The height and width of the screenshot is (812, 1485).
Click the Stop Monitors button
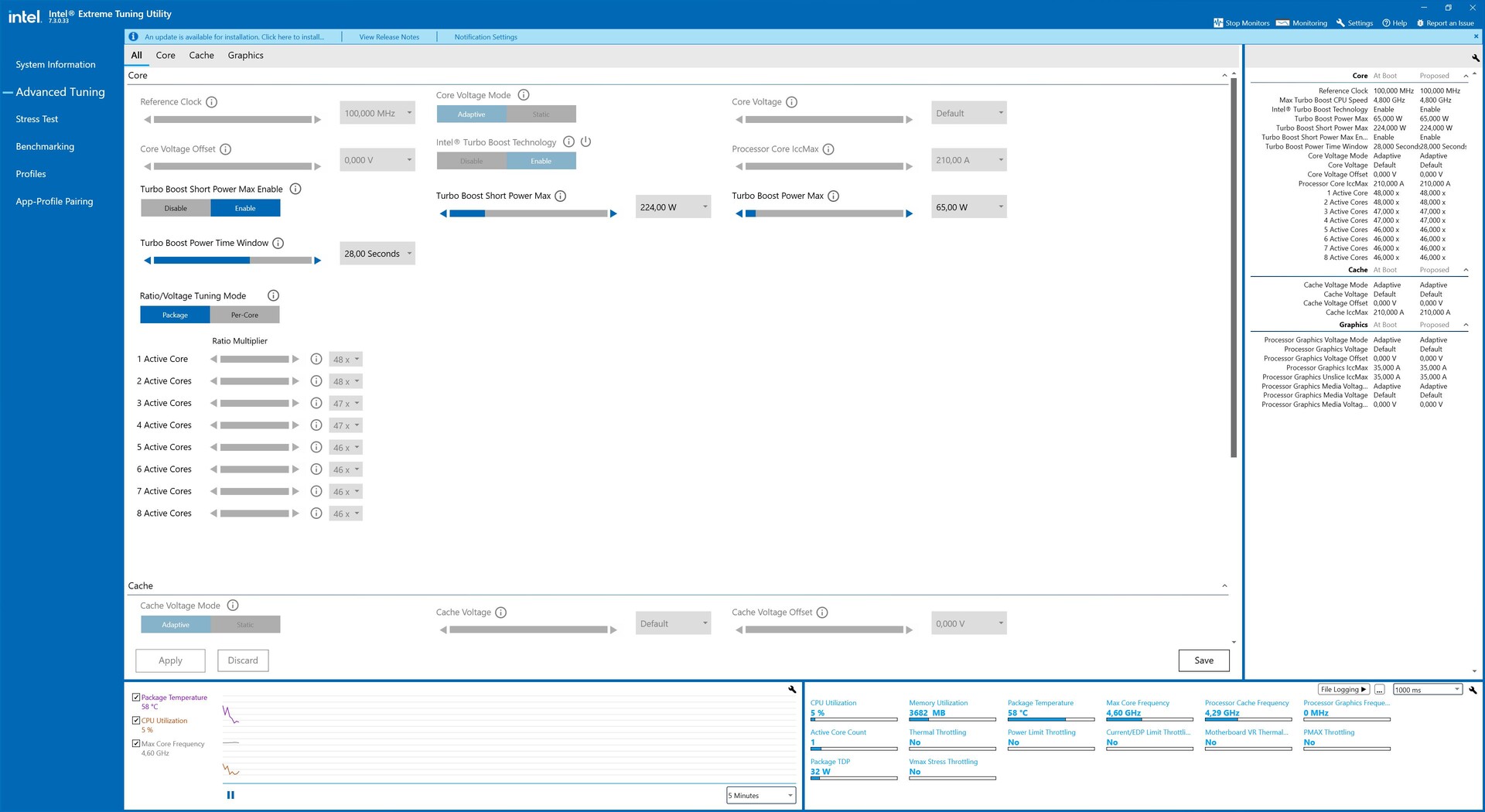[1241, 23]
